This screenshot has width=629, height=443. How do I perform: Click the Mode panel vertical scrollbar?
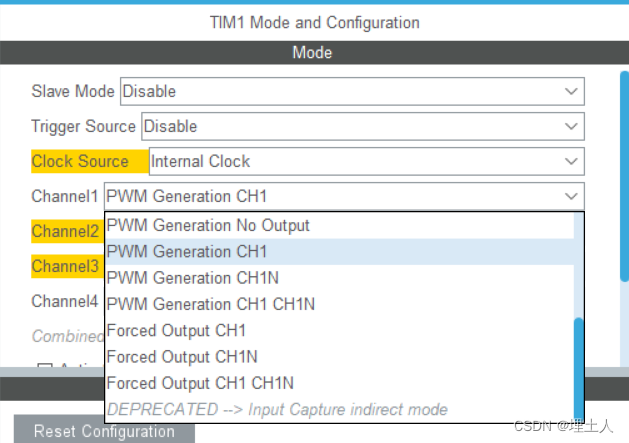624,177
